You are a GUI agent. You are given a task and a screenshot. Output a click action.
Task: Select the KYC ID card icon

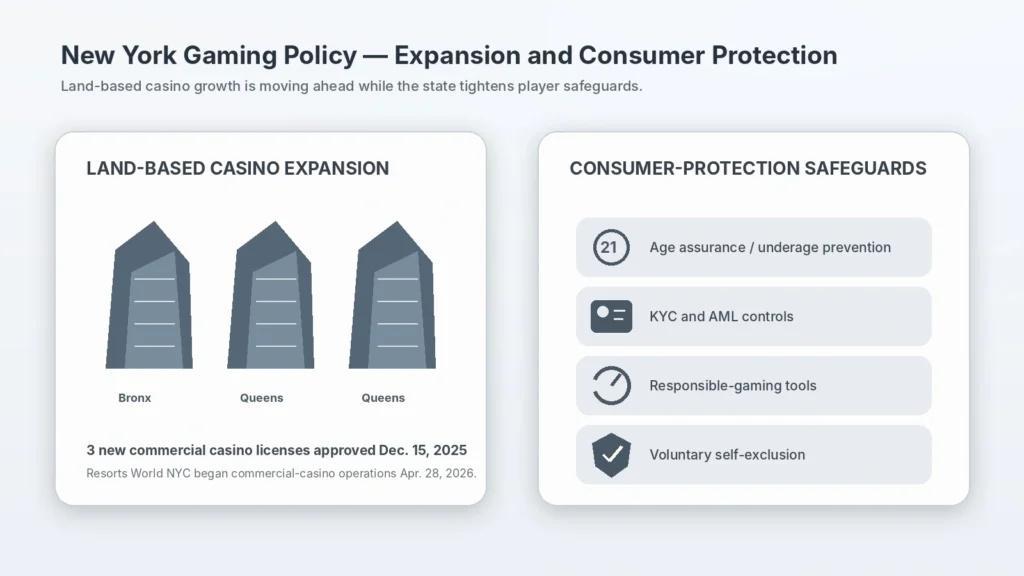tap(611, 317)
